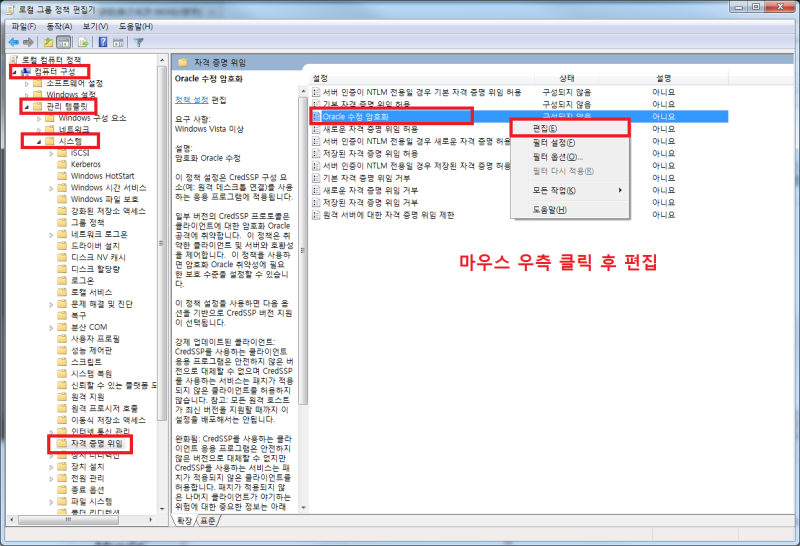Select the 디스크 할당량 tree folder

(95, 269)
